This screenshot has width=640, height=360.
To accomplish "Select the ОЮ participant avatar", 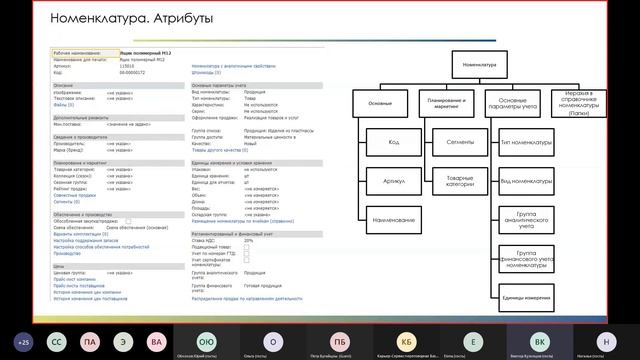I will [x=207, y=342].
